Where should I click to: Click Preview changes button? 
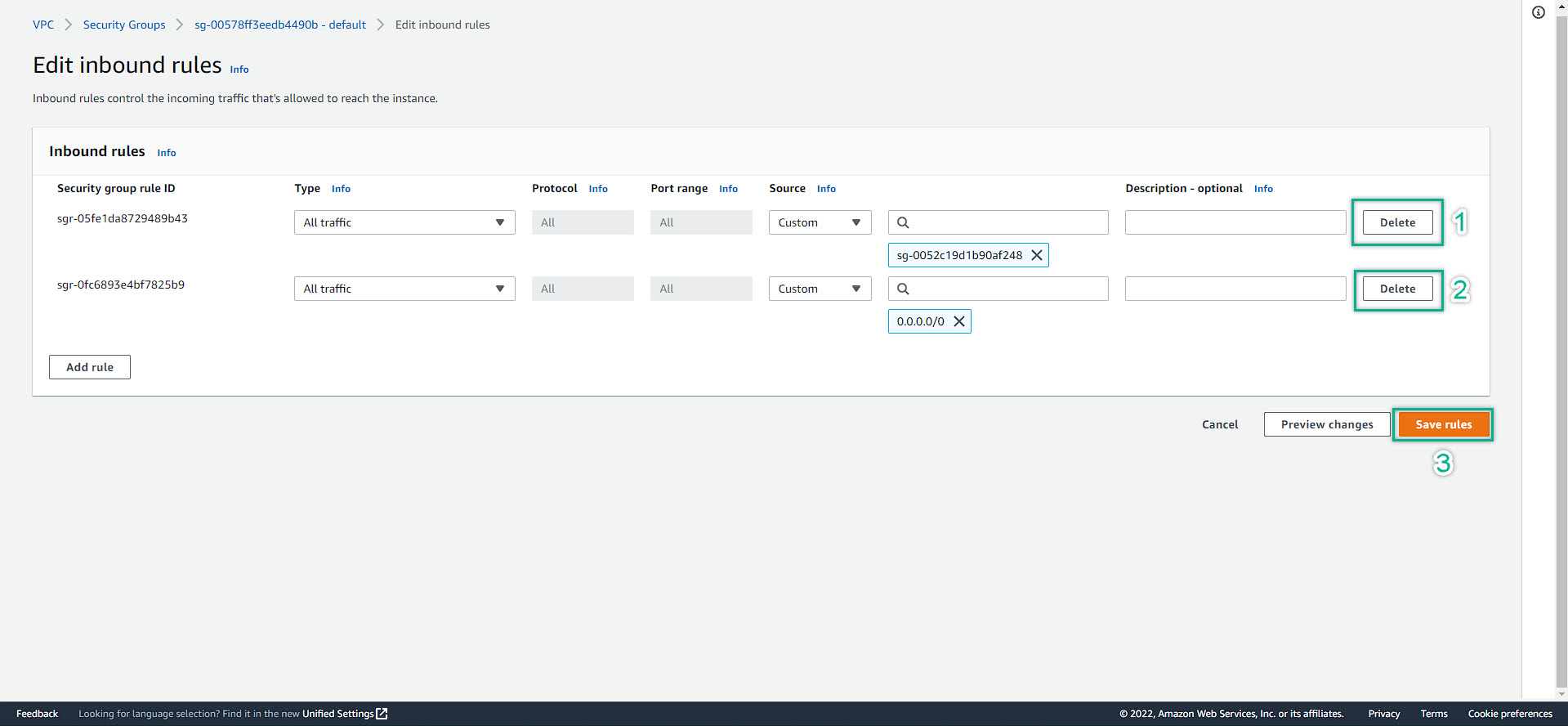pos(1326,424)
